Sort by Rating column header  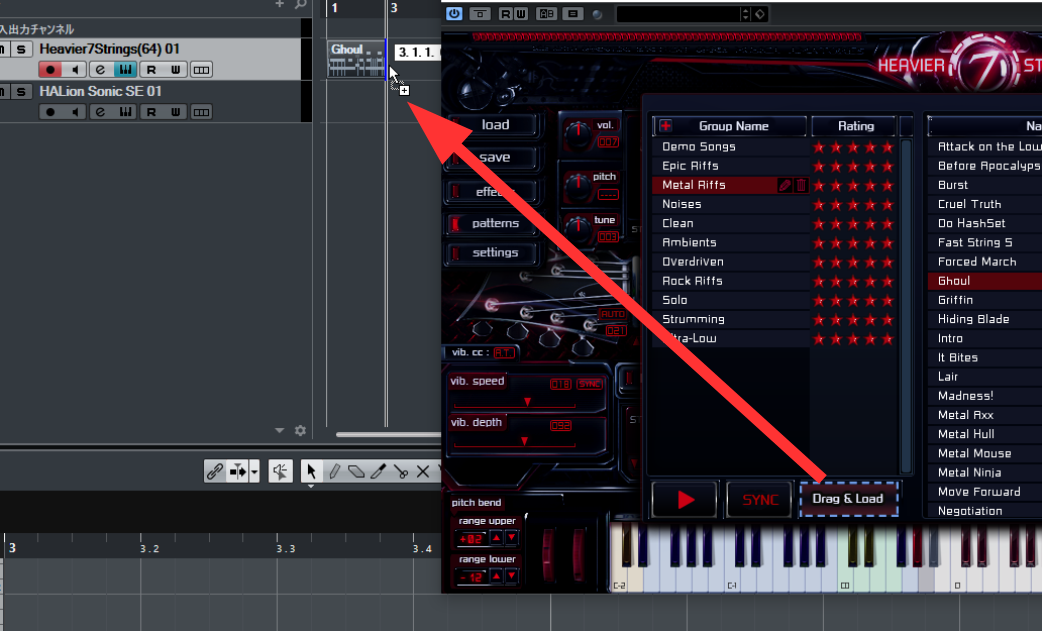[855, 126]
